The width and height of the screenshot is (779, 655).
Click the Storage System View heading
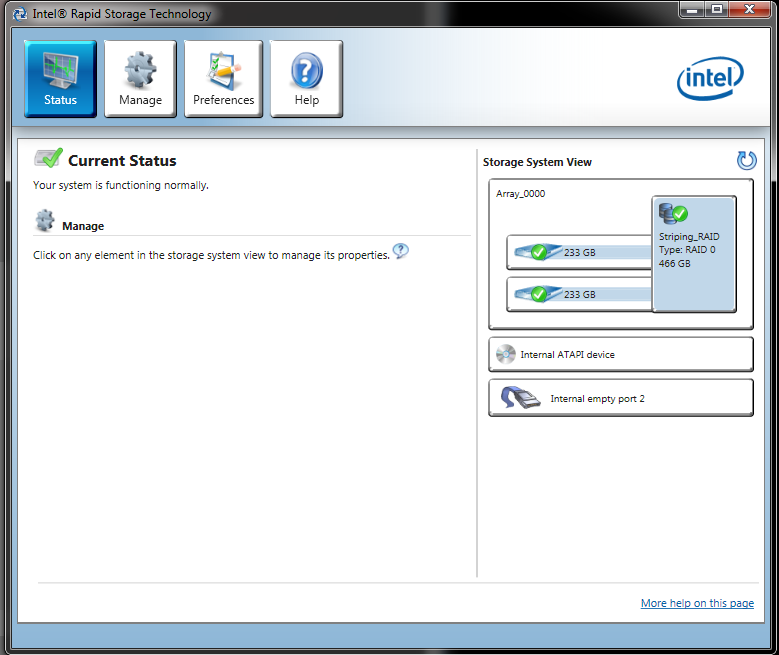(x=537, y=162)
